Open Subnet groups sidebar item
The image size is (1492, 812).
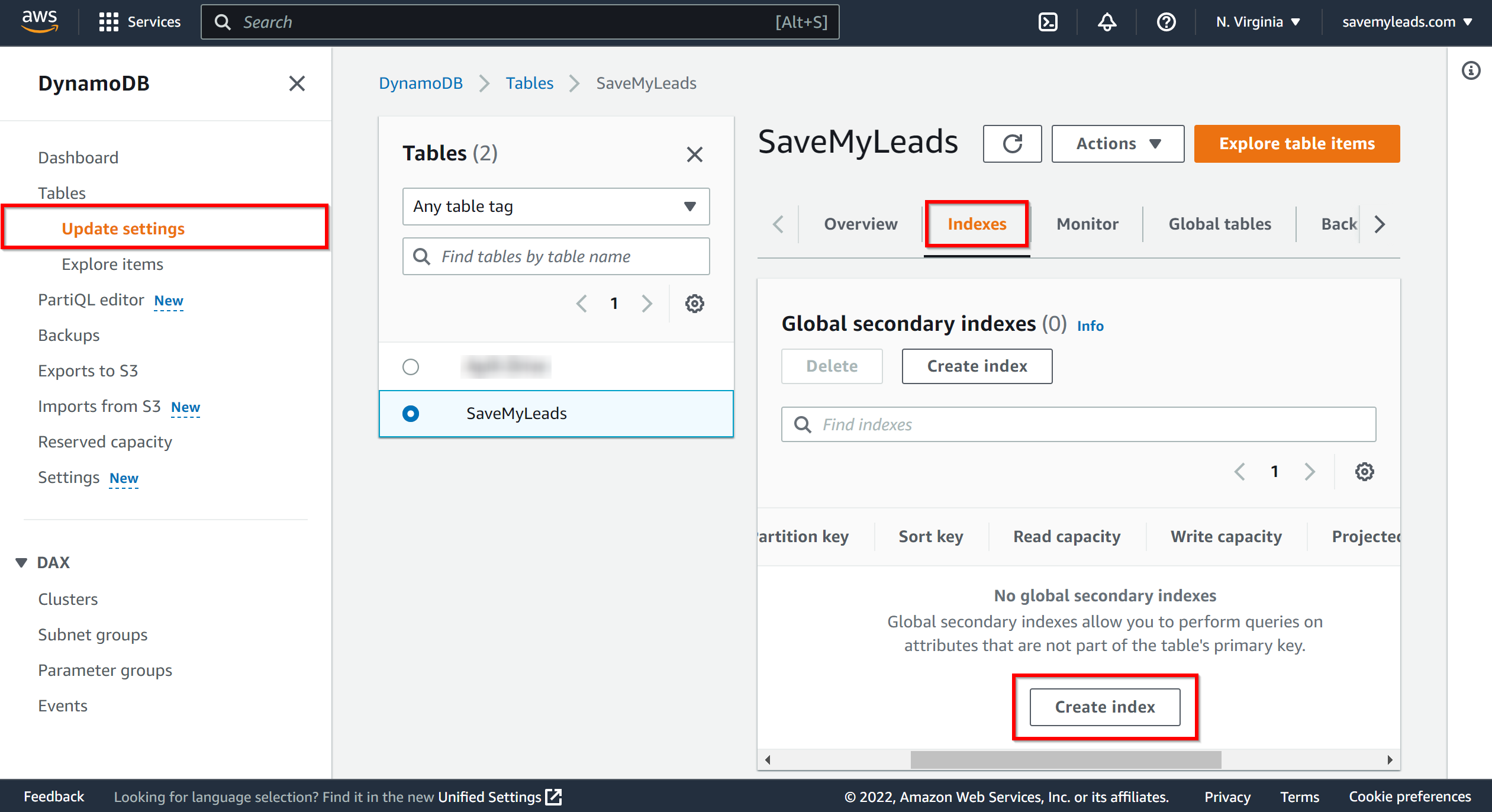(93, 634)
